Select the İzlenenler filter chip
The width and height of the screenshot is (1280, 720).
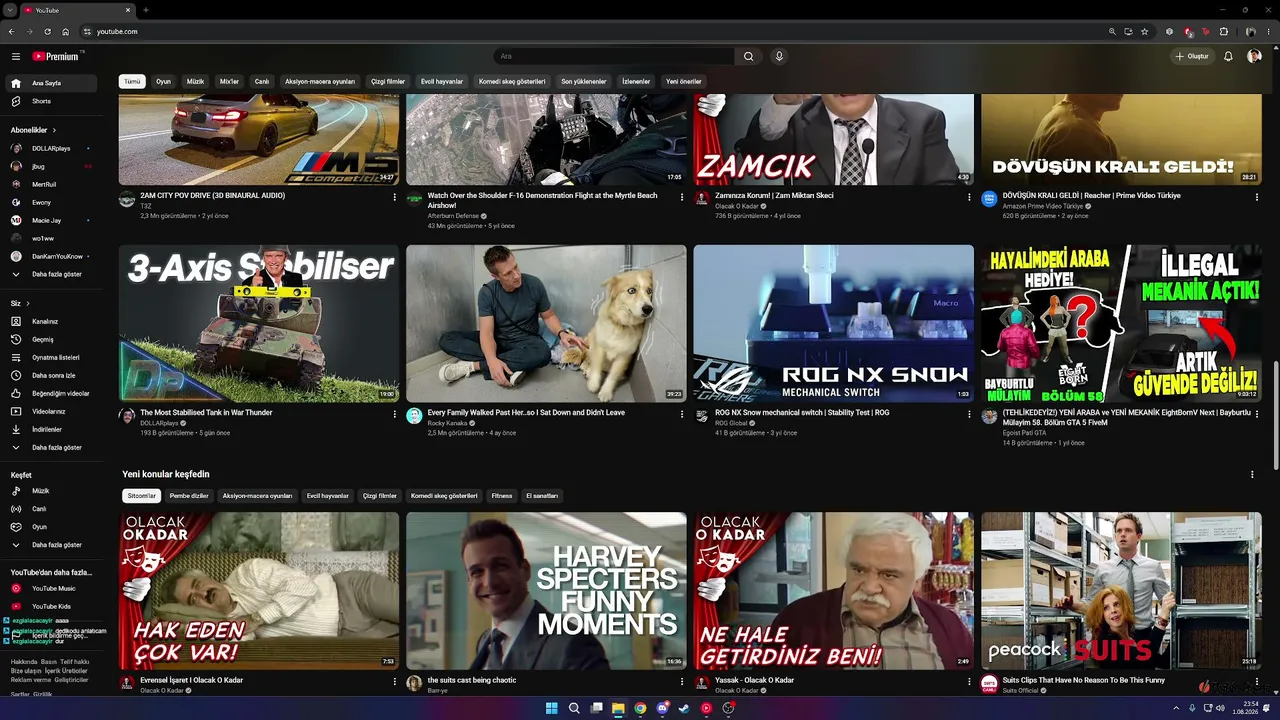636,82
